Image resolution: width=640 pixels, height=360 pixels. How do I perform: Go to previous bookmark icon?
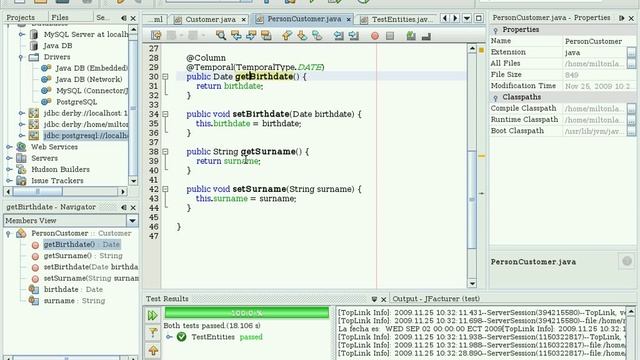[287, 36]
